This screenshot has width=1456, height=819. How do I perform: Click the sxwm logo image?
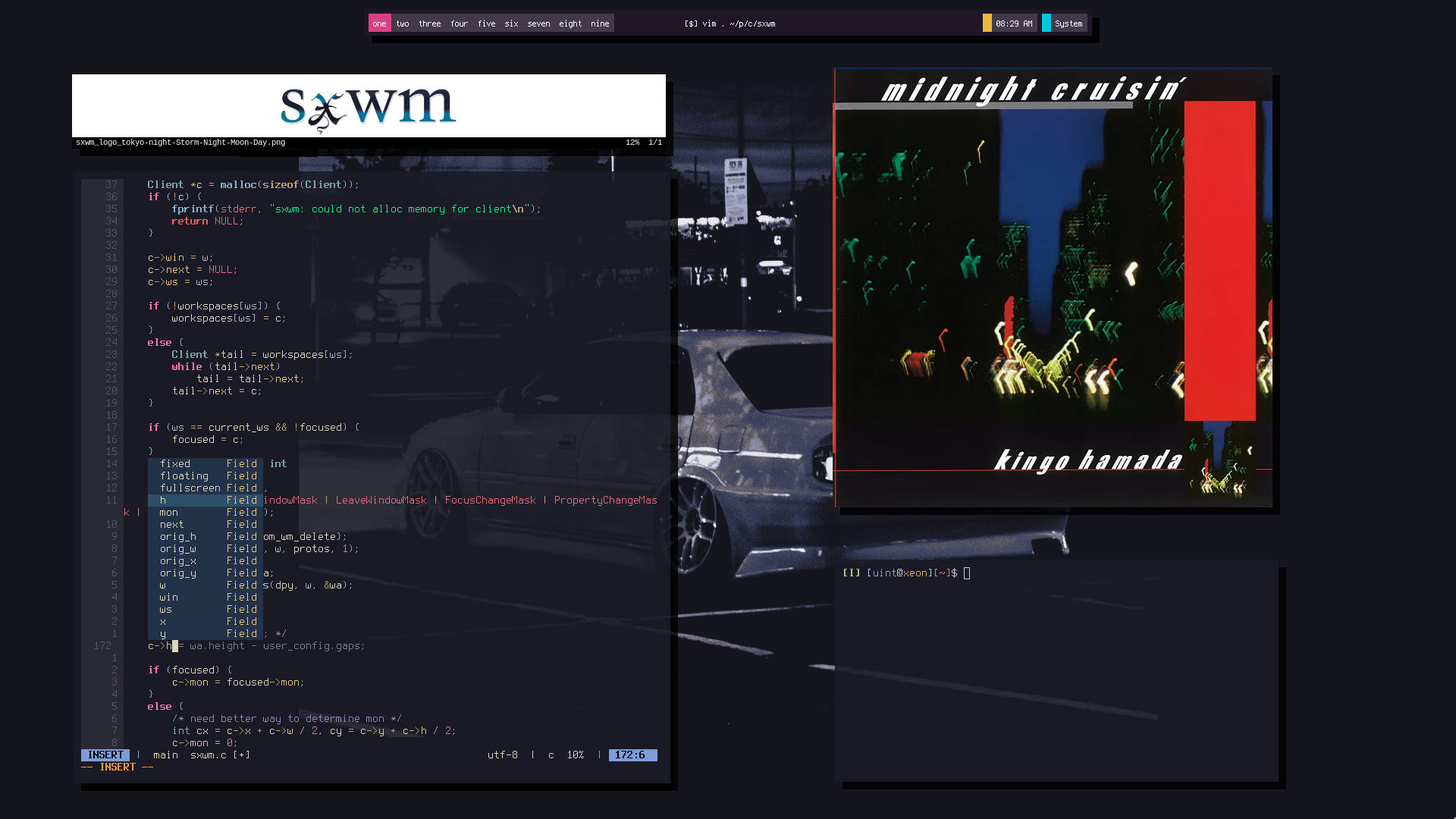[x=369, y=106]
